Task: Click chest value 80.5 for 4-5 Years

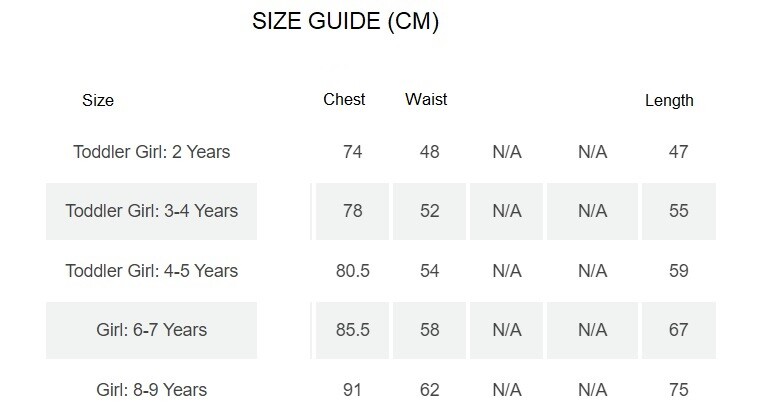Action: [352, 271]
